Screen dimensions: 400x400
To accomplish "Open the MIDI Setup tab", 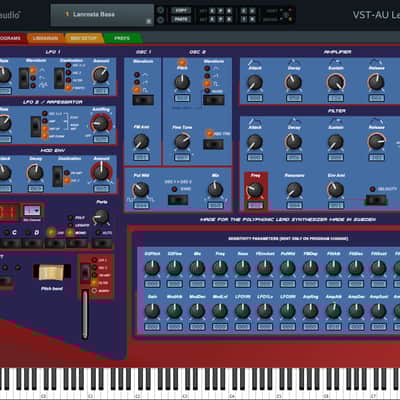I will [84, 38].
